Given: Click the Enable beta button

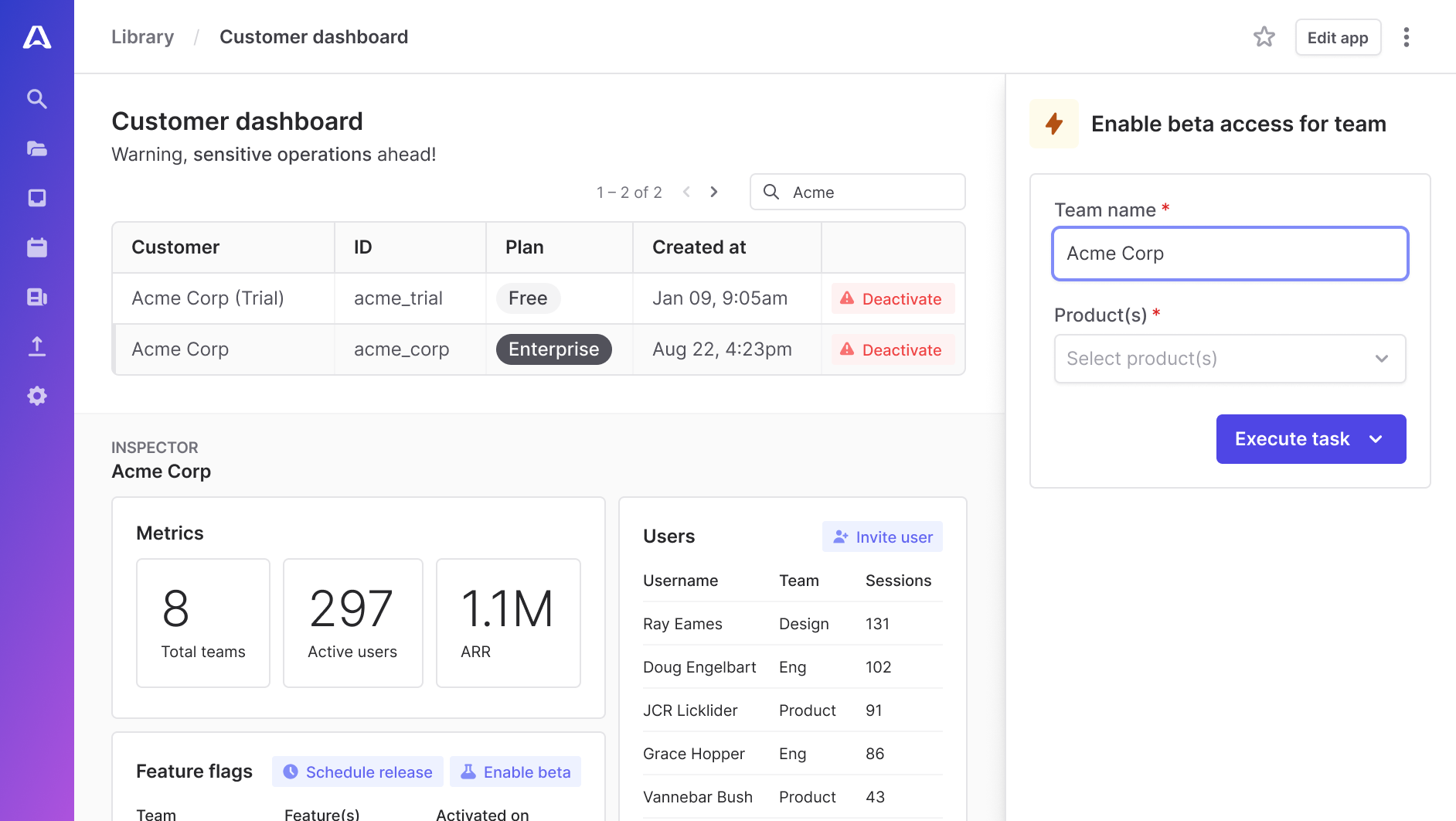Looking at the screenshot, I should click(515, 772).
